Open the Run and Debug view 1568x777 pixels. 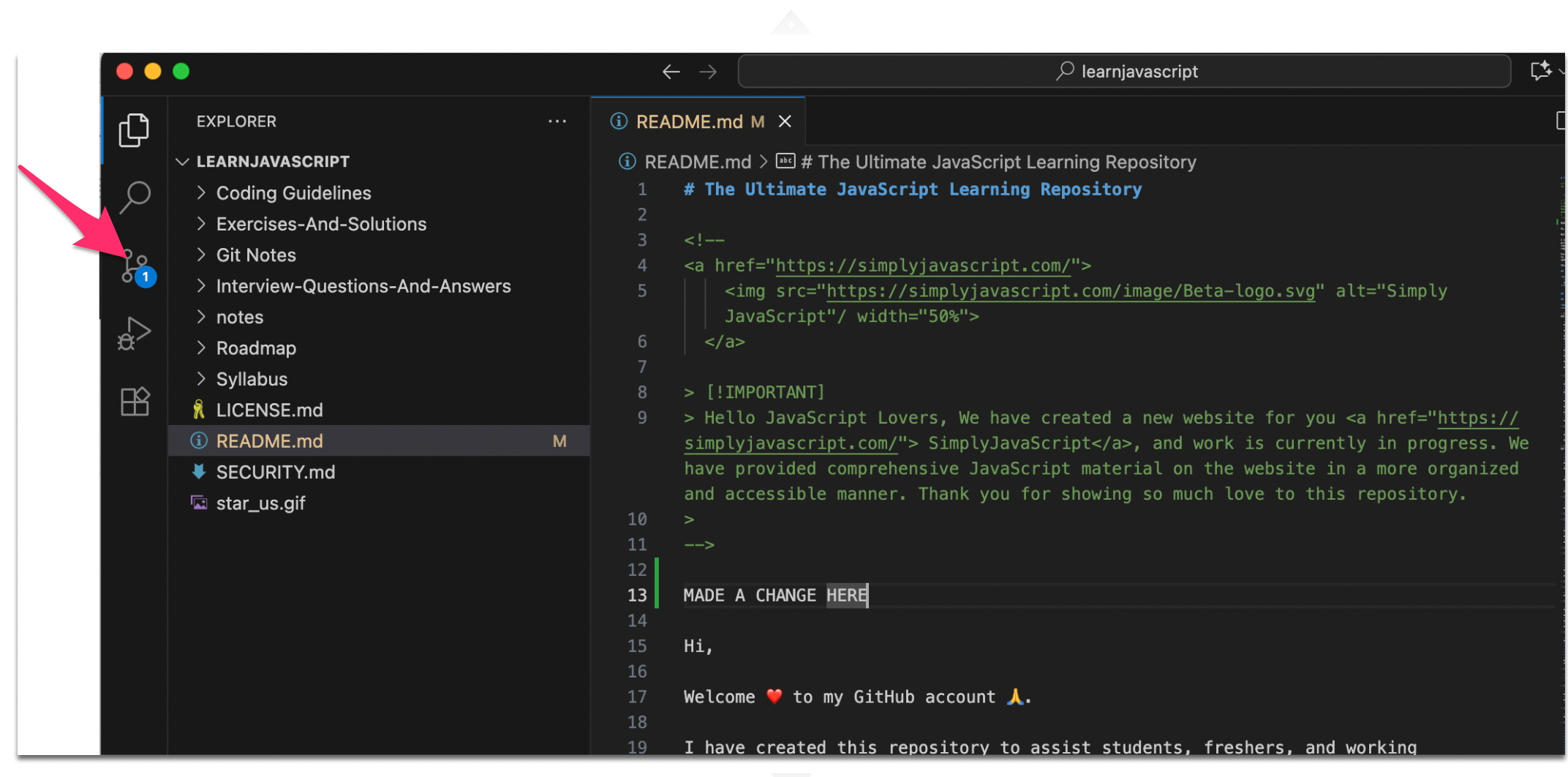pyautogui.click(x=134, y=334)
